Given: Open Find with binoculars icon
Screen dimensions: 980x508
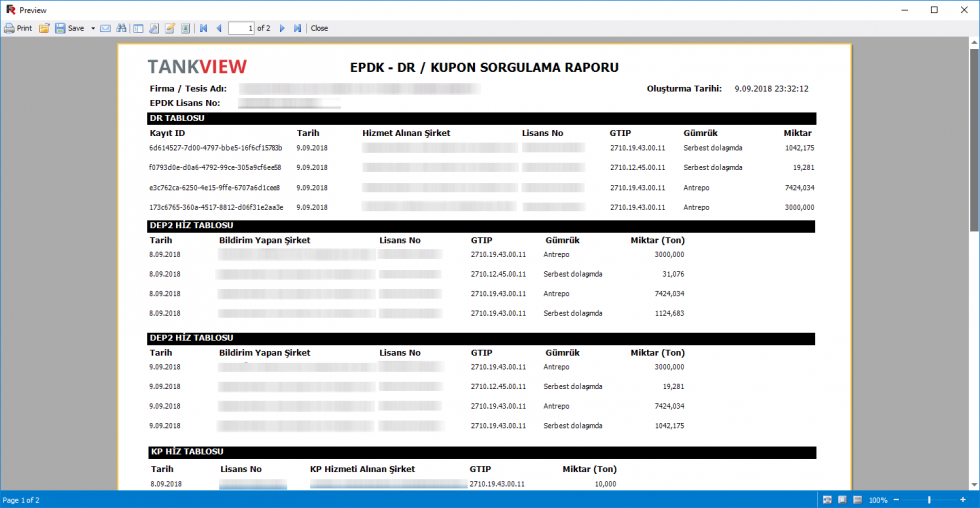Looking at the screenshot, I should (121, 28).
